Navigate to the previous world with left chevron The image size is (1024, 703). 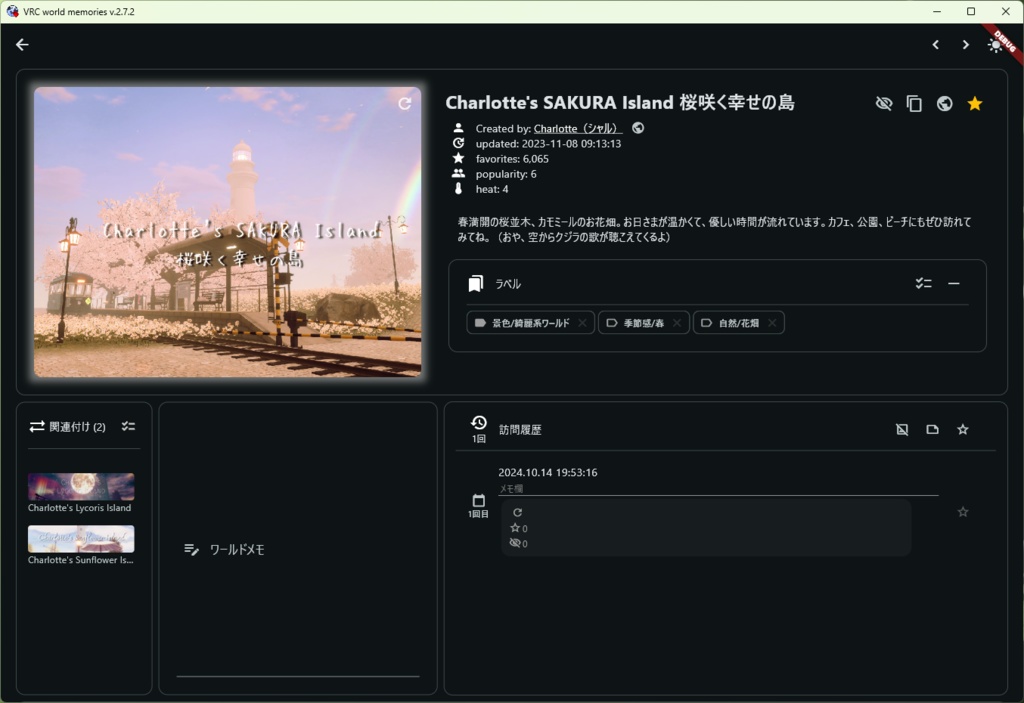coord(935,44)
